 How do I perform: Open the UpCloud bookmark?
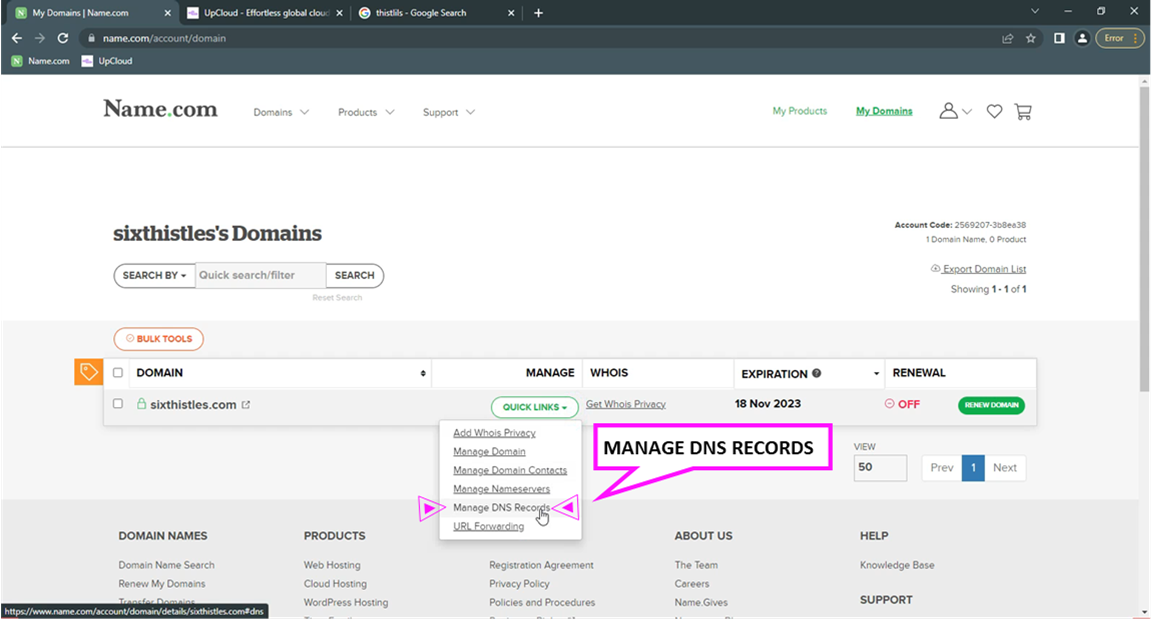tap(107, 61)
